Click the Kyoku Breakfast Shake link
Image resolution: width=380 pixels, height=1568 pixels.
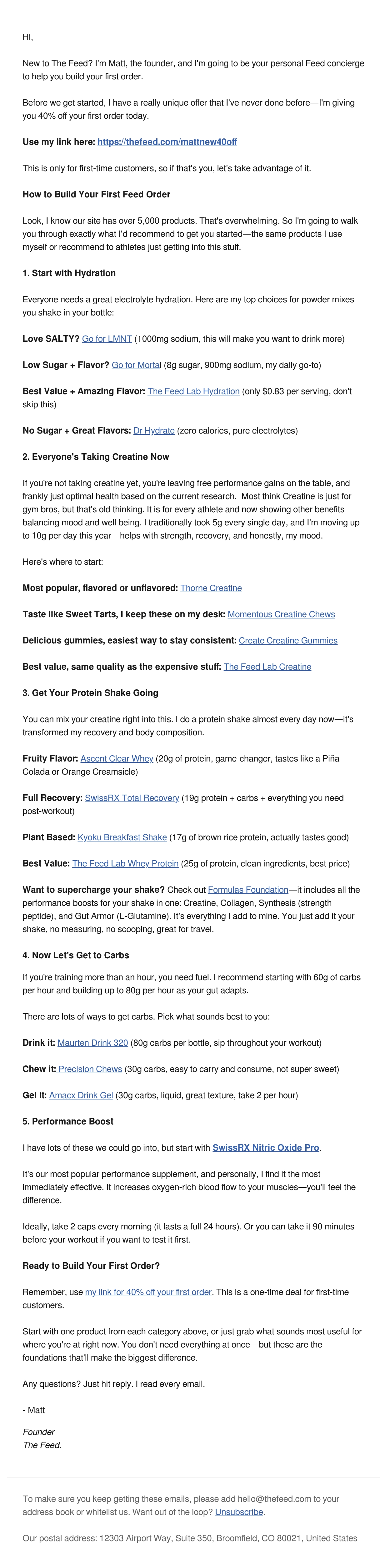tap(122, 837)
